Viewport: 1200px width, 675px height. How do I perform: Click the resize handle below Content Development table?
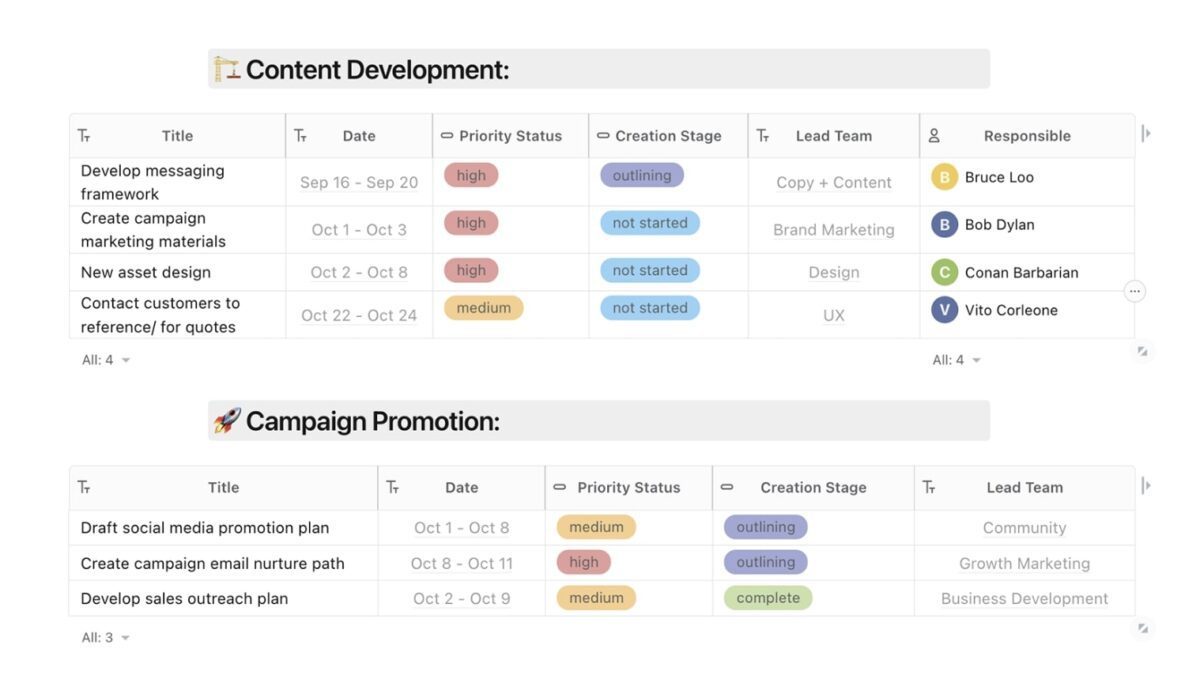coord(1143,351)
